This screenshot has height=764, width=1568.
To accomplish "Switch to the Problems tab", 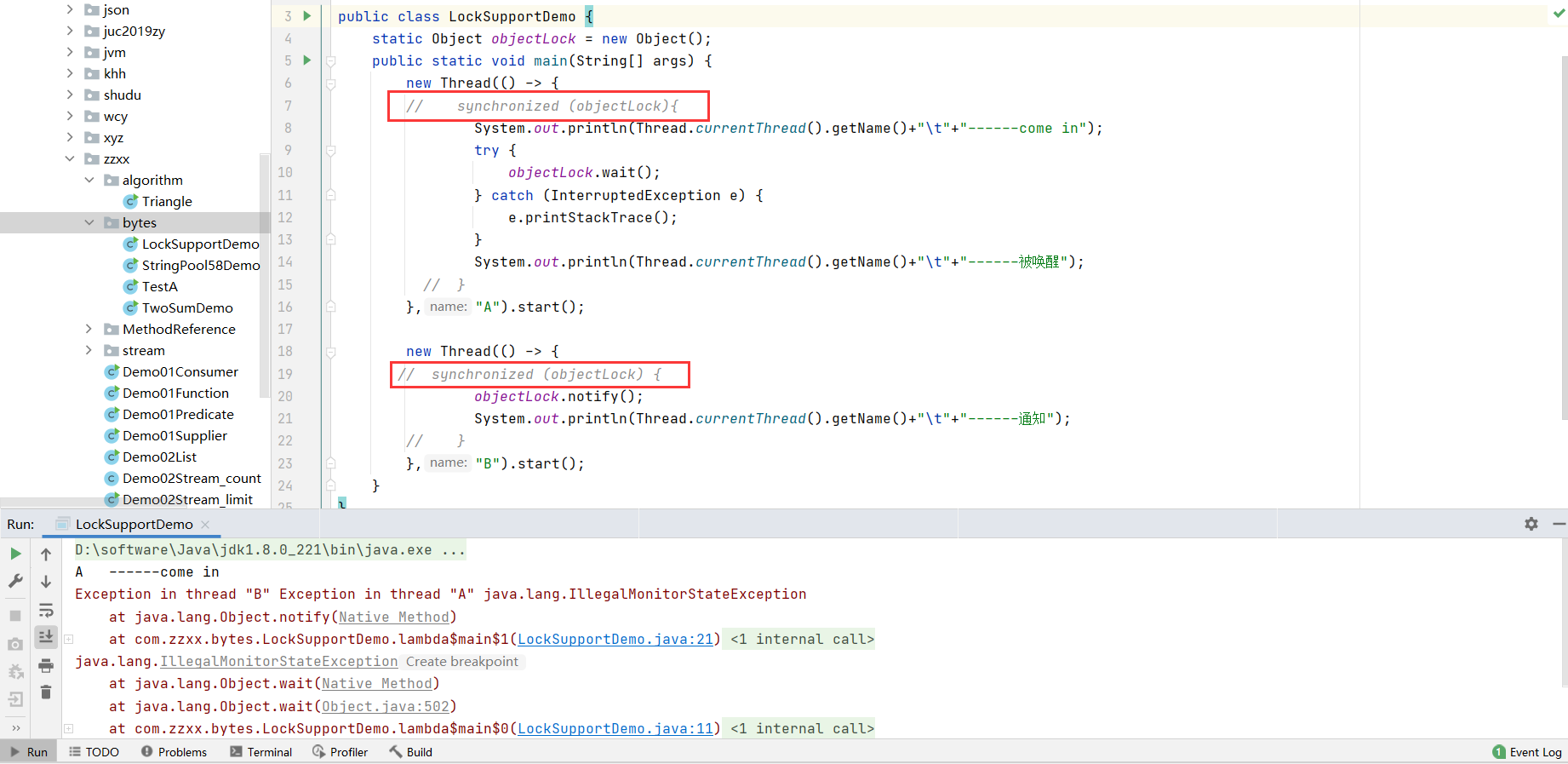I will coord(174,752).
